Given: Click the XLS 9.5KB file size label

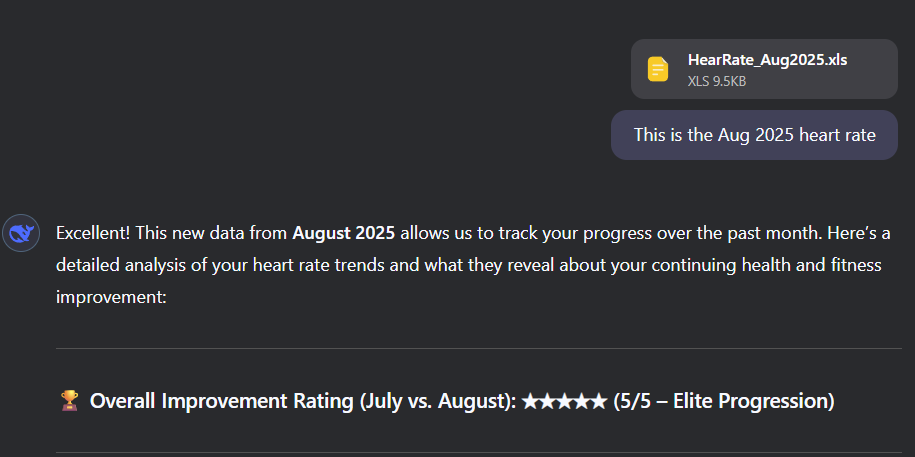Looking at the screenshot, I should point(716,81).
